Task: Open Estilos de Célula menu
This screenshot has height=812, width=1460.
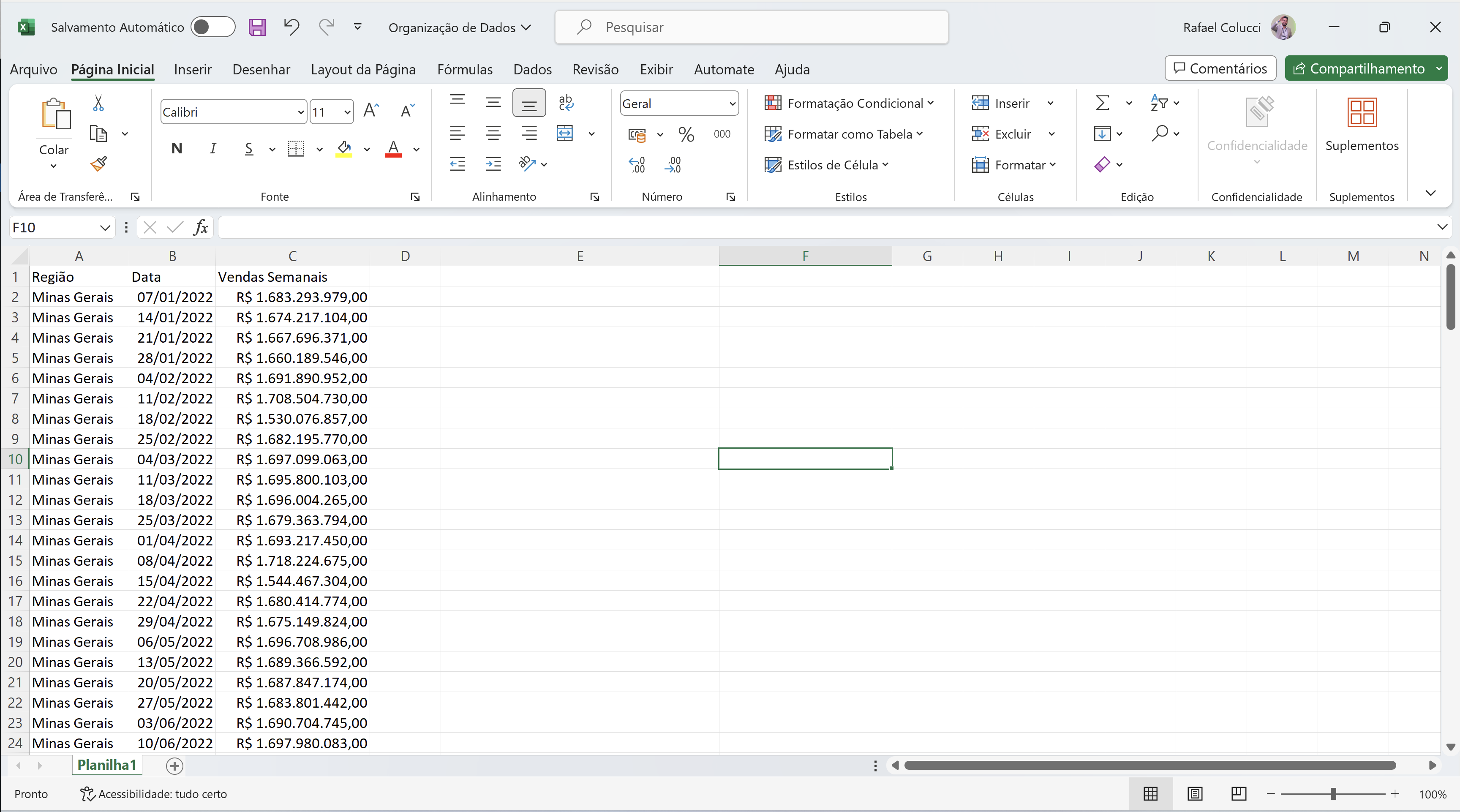Action: tap(826, 164)
